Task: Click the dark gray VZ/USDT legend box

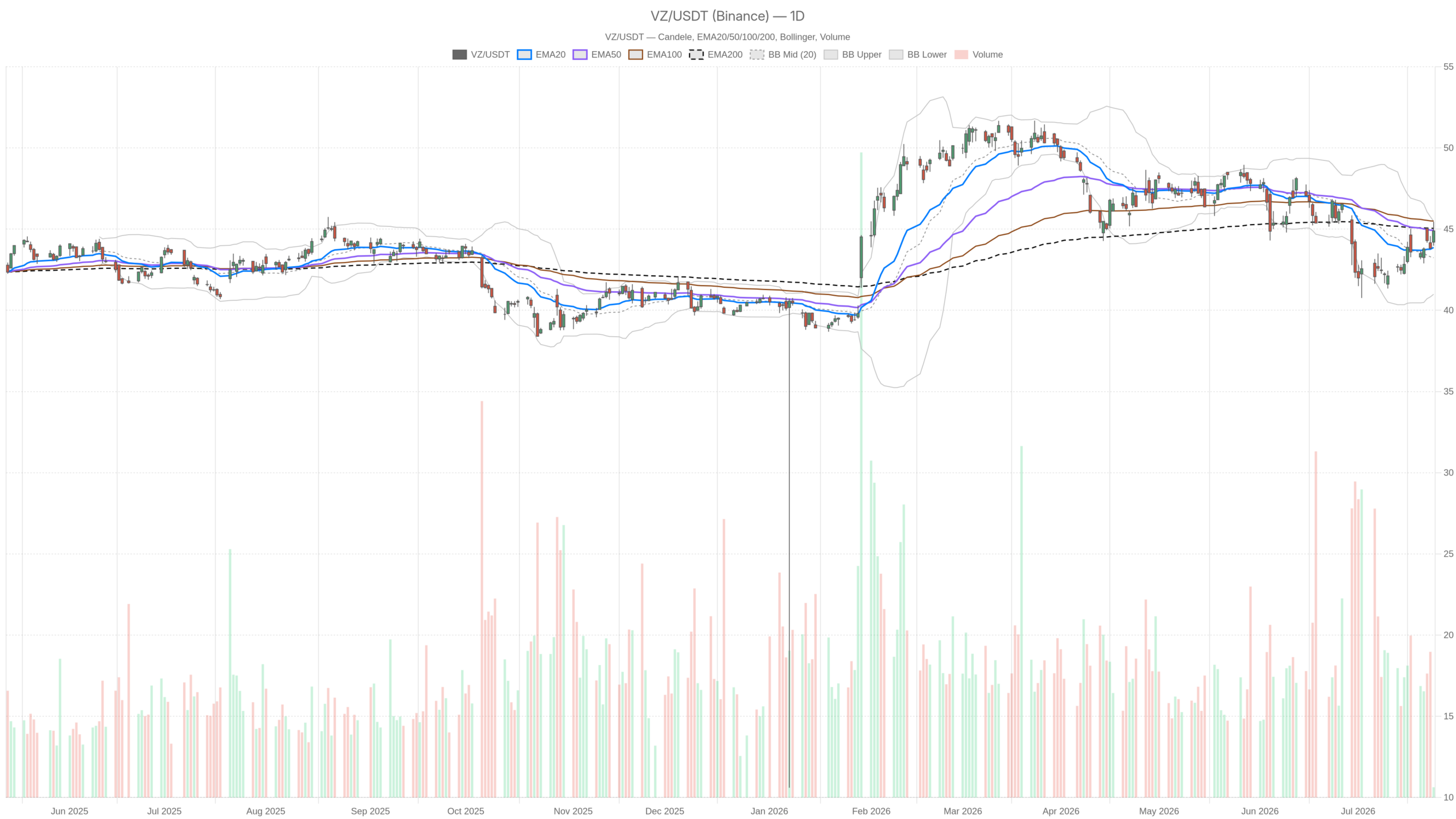Action: pos(460,55)
